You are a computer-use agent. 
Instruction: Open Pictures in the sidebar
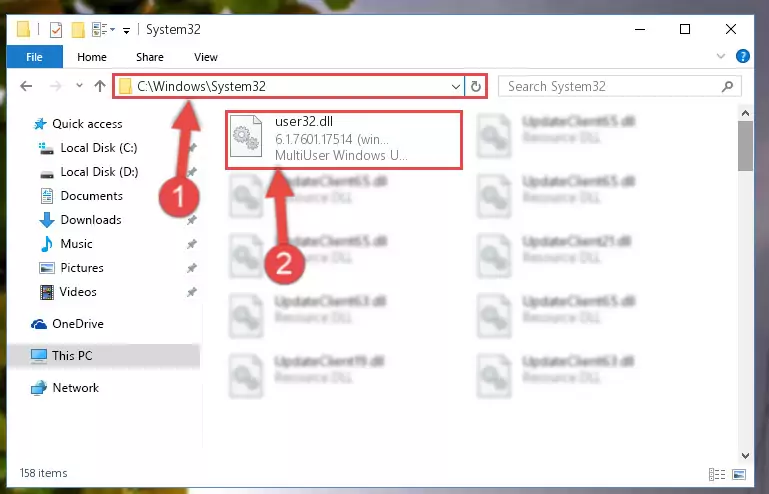82,268
